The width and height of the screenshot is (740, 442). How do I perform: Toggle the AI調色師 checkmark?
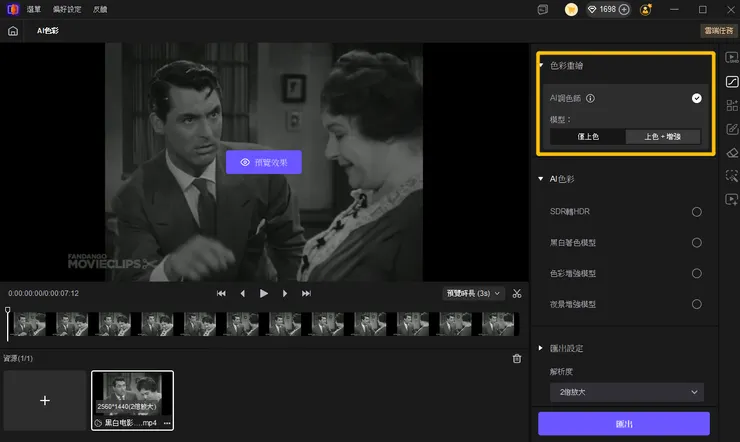click(x=697, y=98)
